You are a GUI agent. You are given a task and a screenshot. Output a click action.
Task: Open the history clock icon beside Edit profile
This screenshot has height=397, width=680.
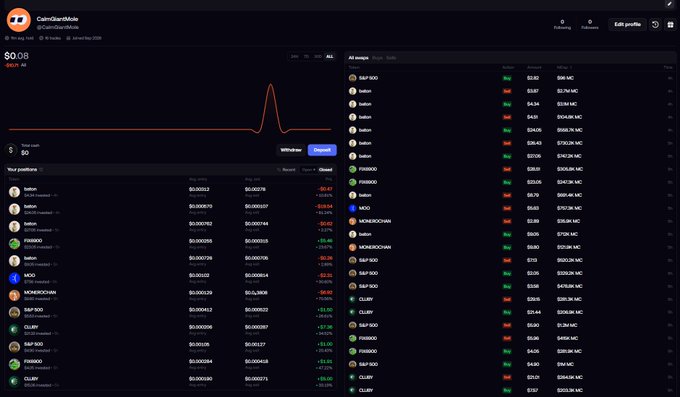[655, 25]
